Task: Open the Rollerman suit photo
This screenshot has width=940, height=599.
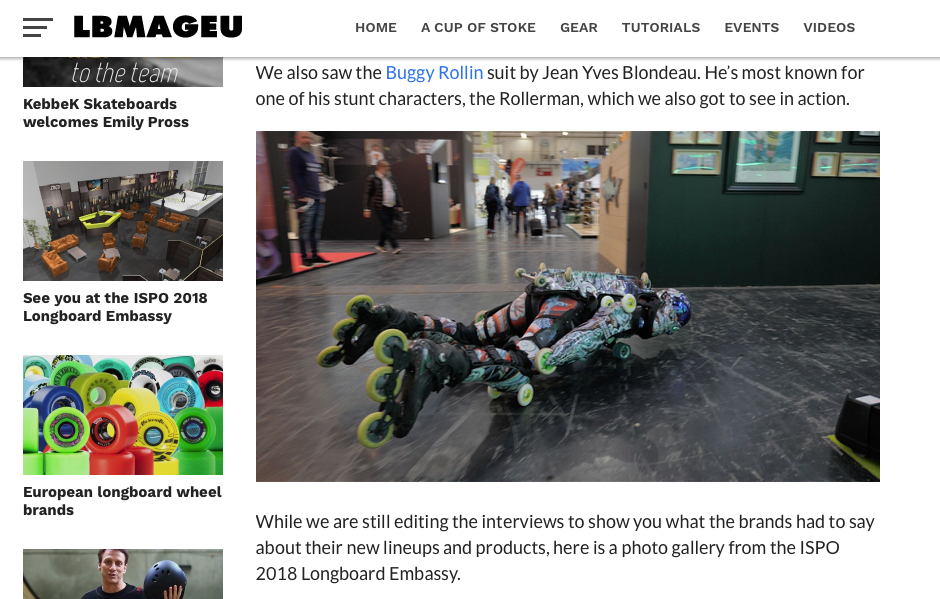Action: [x=568, y=306]
